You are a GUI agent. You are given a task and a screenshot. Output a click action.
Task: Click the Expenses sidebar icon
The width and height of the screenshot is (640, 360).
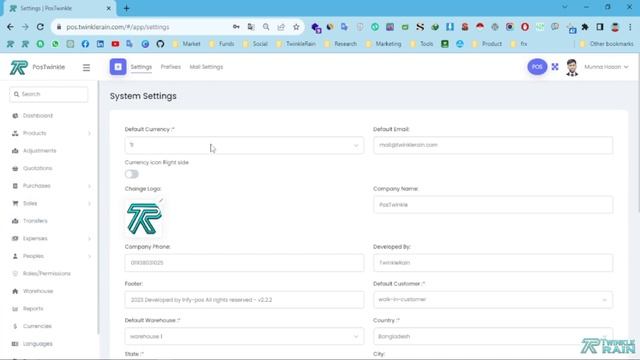click(15, 238)
